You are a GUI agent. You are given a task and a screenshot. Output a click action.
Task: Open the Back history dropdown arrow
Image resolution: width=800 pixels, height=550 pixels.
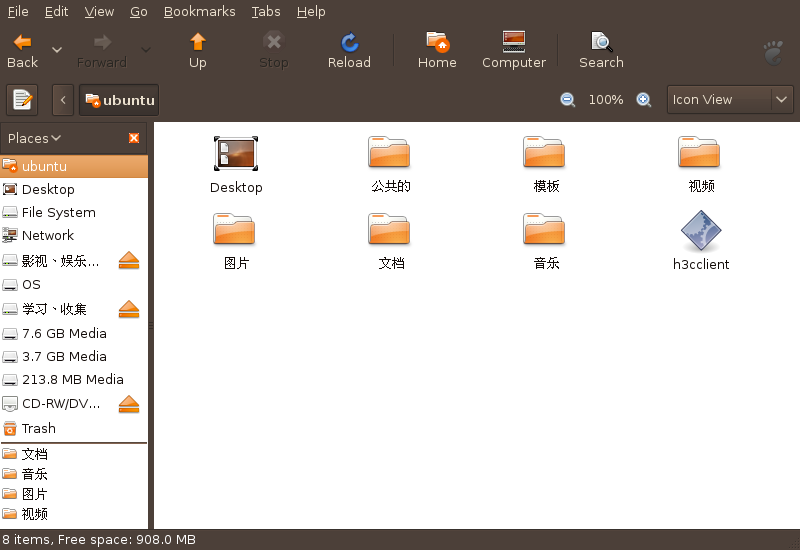[x=57, y=50]
